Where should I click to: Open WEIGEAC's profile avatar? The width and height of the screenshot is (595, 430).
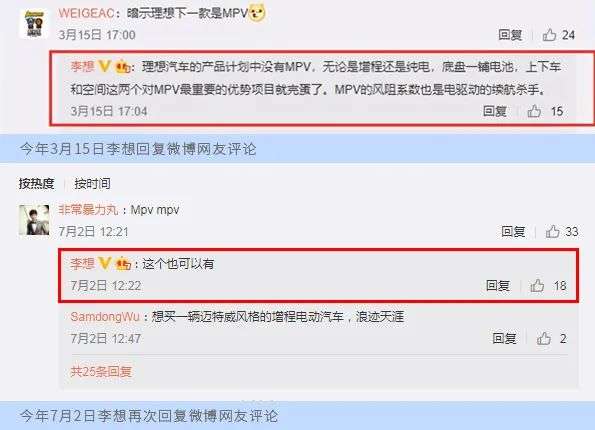point(34,24)
